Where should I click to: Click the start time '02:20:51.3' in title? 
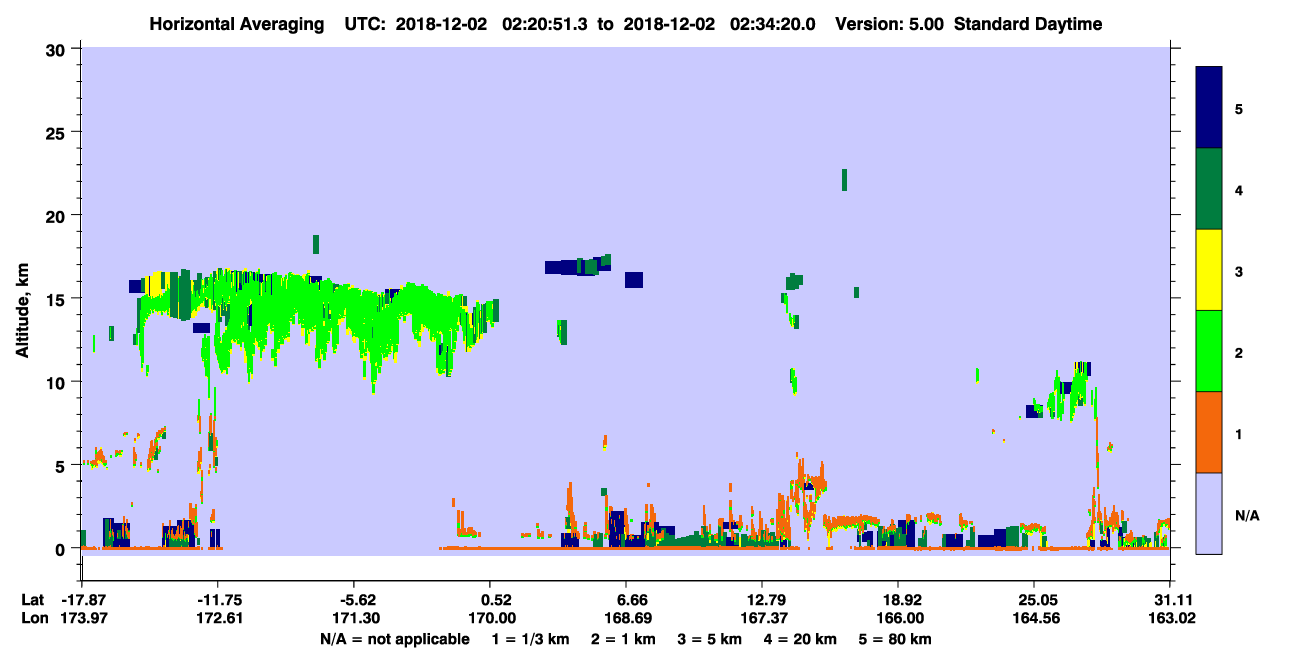tap(547, 24)
